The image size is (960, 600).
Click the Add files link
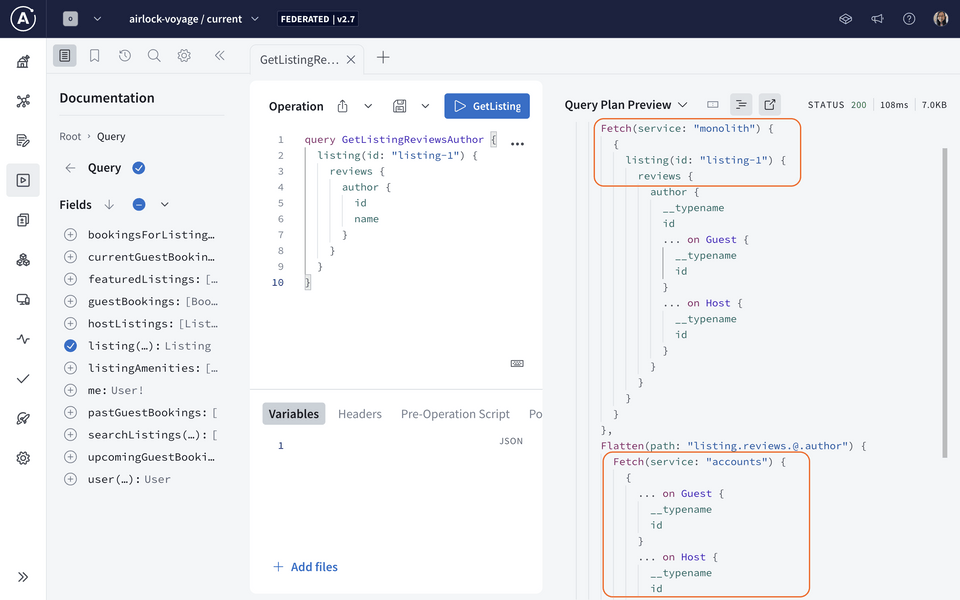[x=305, y=567]
